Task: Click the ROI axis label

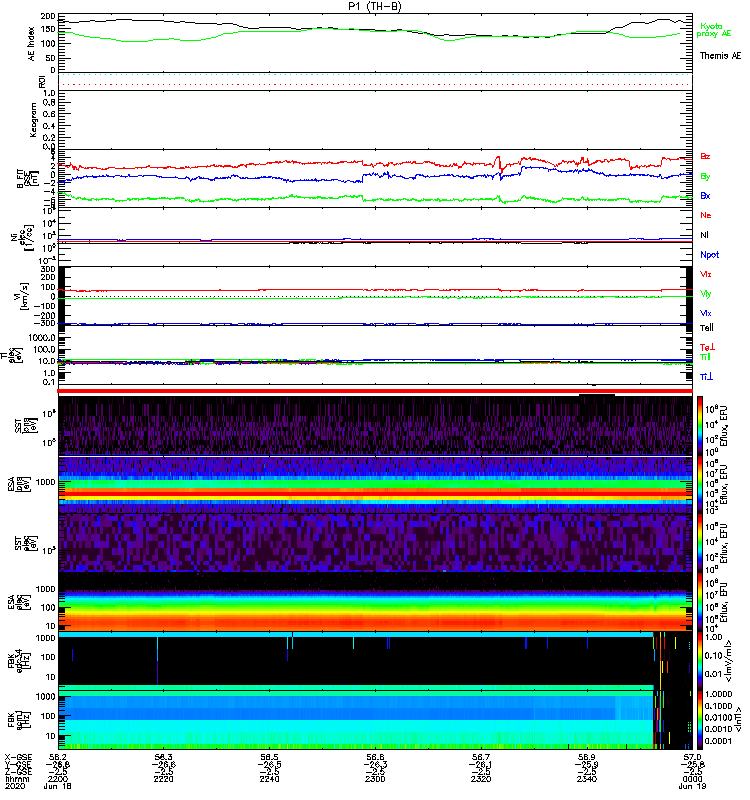Action: tap(42, 82)
